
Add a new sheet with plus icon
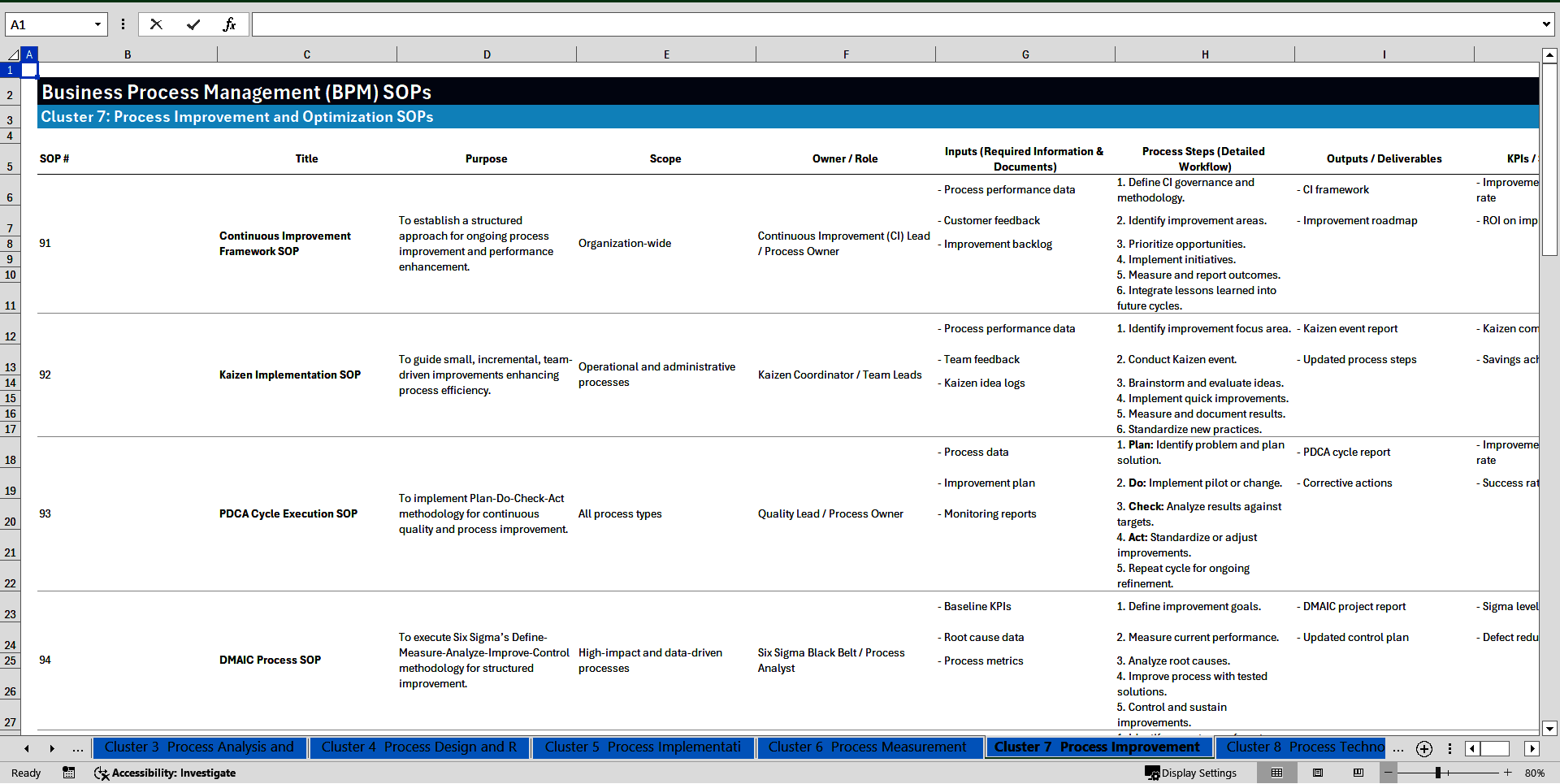pyautogui.click(x=1423, y=748)
